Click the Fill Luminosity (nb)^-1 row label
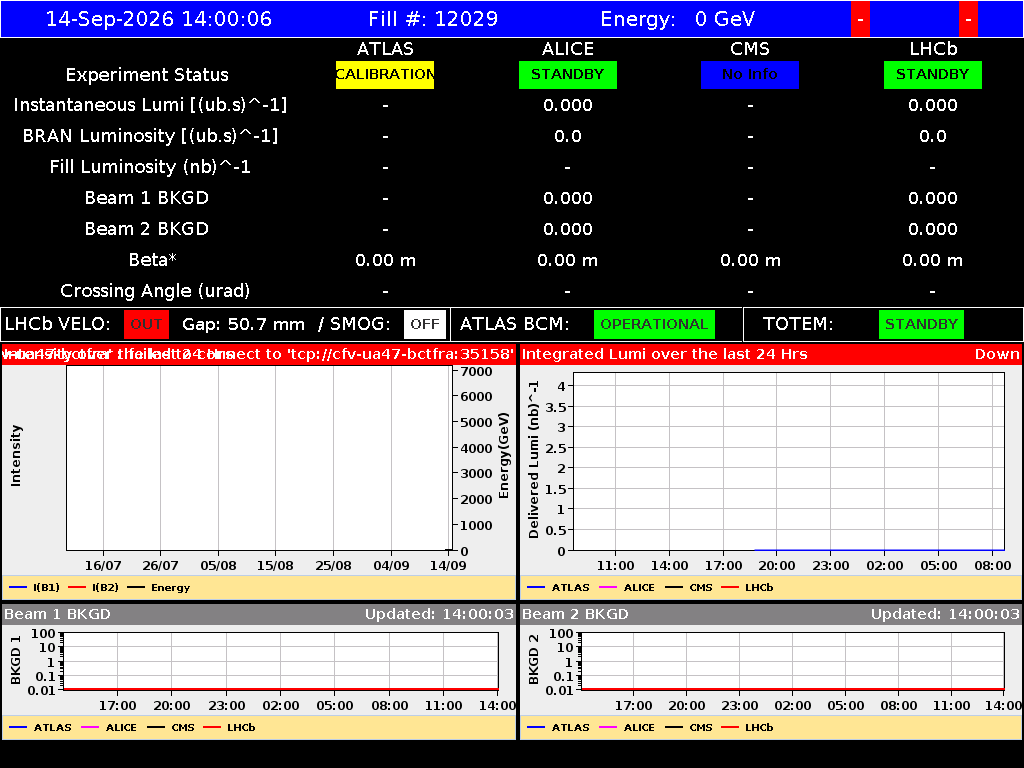 pos(150,167)
